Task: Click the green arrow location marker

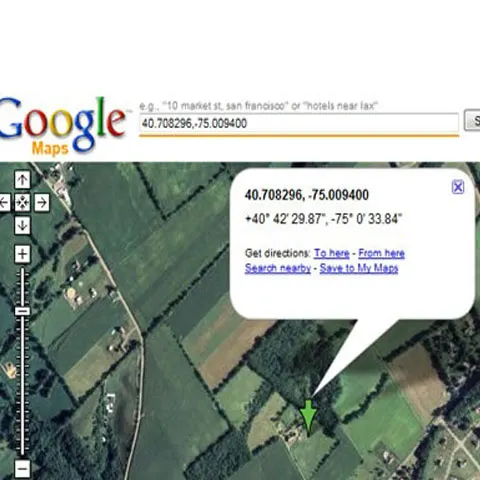Action: 309,418
